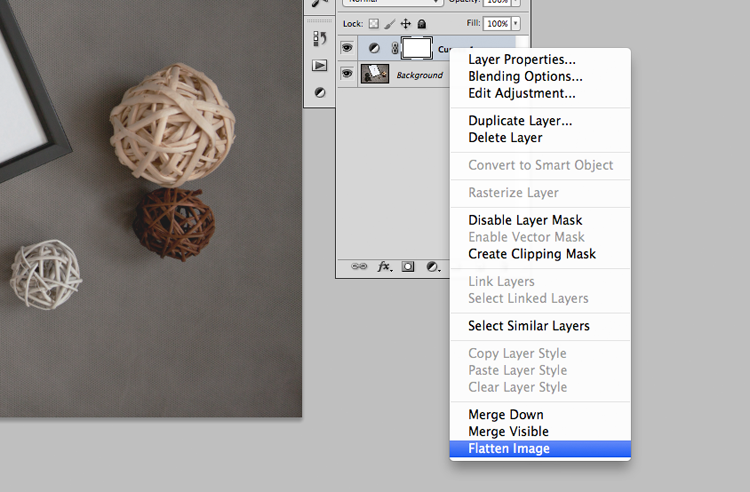Hide the Background layer
Viewport: 750px width, 492px height.
pos(347,74)
